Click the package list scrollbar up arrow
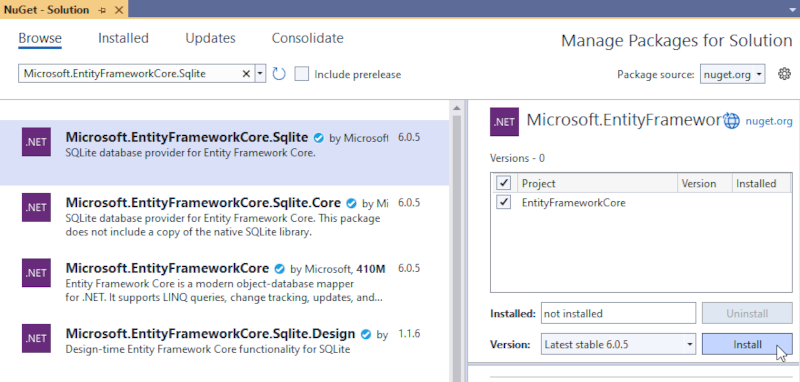The image size is (800, 382). click(x=457, y=107)
